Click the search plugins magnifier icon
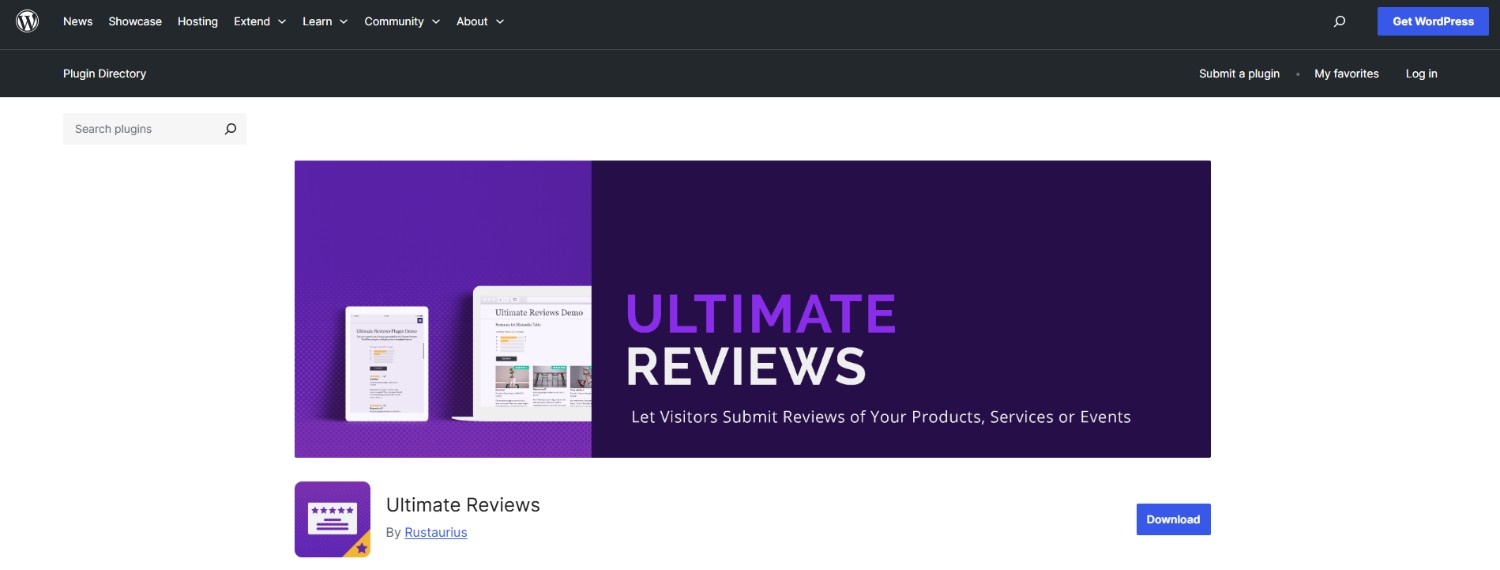Screen dimensions: 1500x570 [x=230, y=129]
